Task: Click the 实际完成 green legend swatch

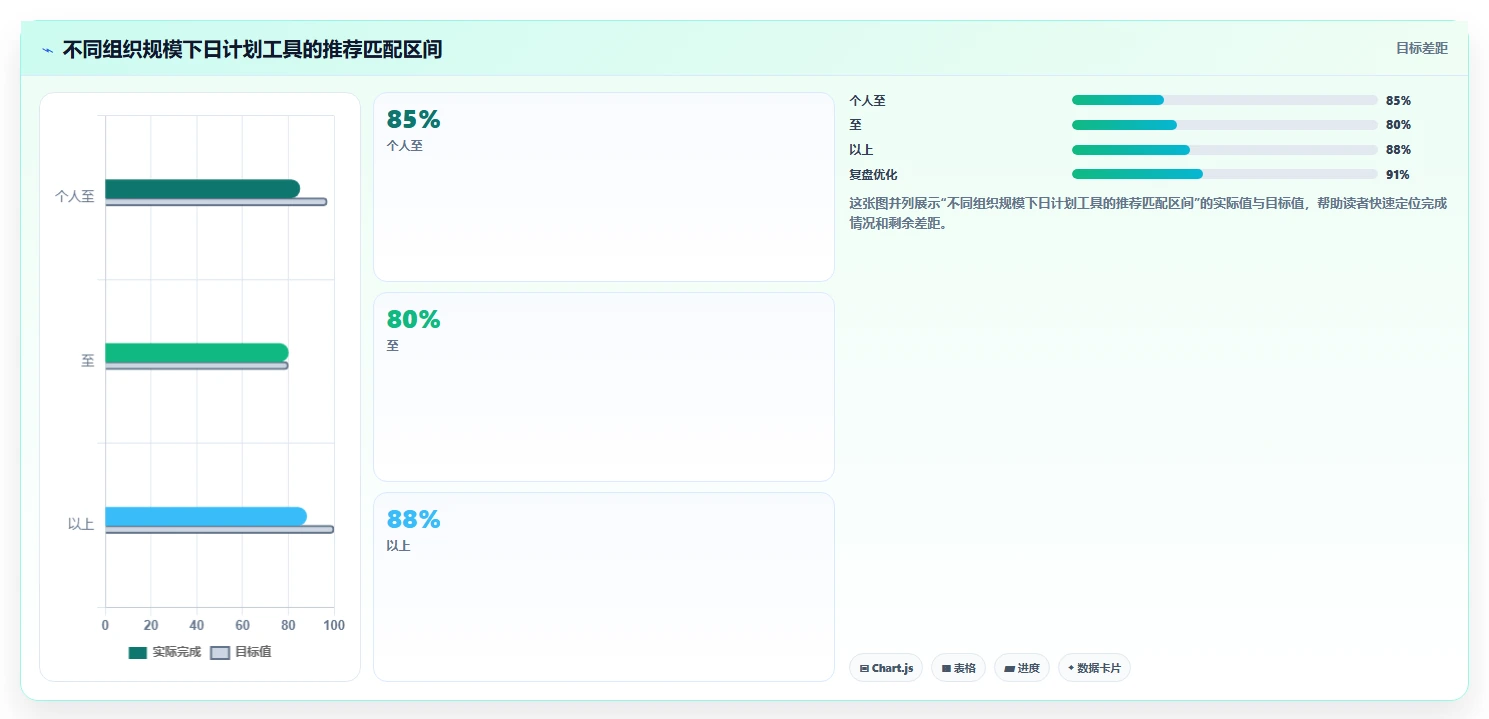Action: click(138, 653)
